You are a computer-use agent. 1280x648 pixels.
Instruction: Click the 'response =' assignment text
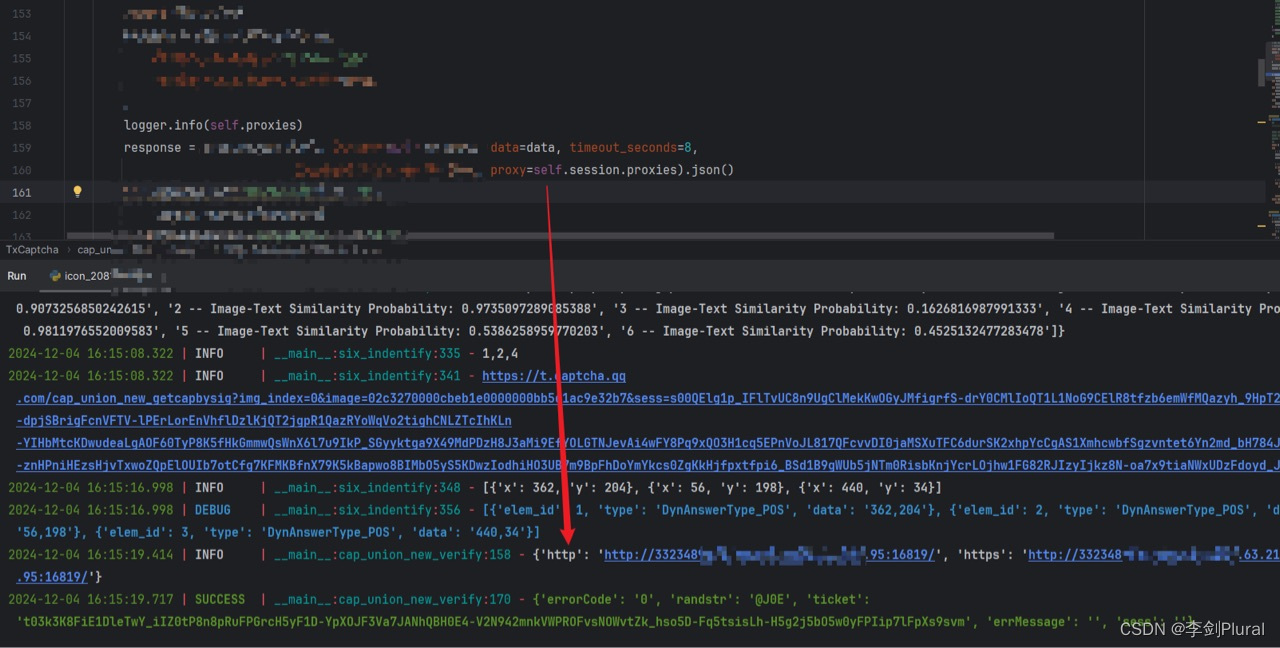click(x=159, y=148)
